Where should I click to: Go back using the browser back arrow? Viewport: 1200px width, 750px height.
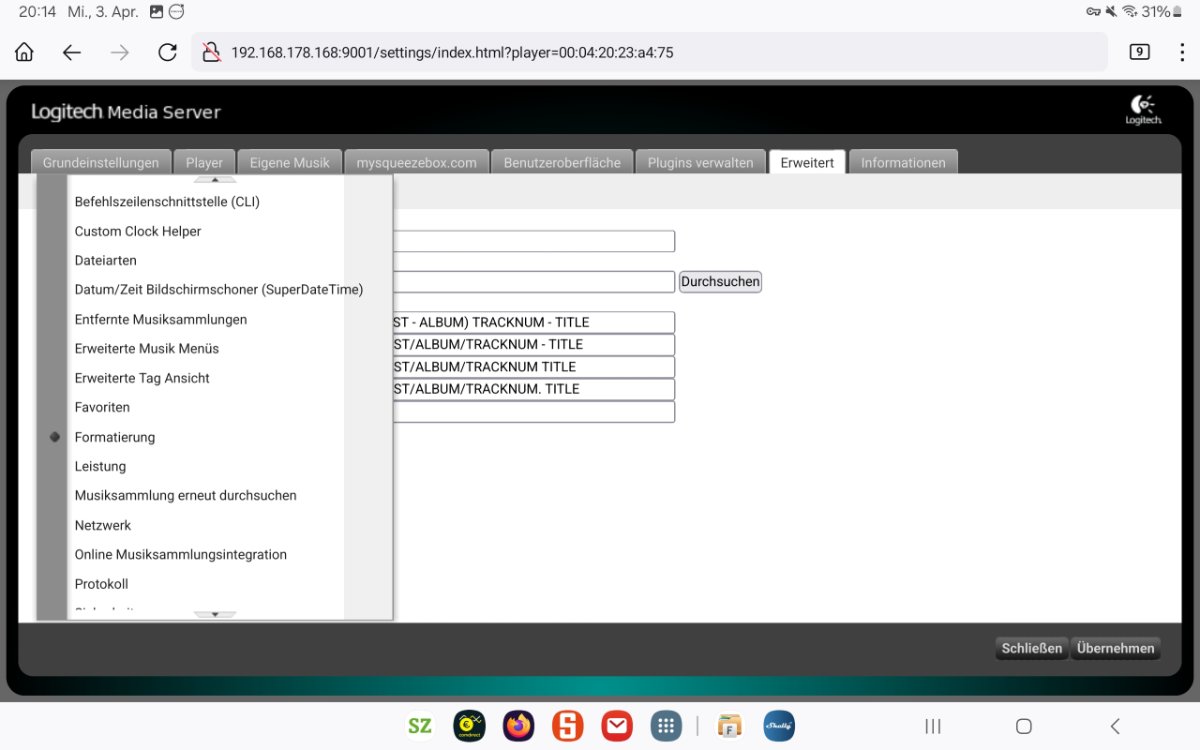pyautogui.click(x=72, y=53)
